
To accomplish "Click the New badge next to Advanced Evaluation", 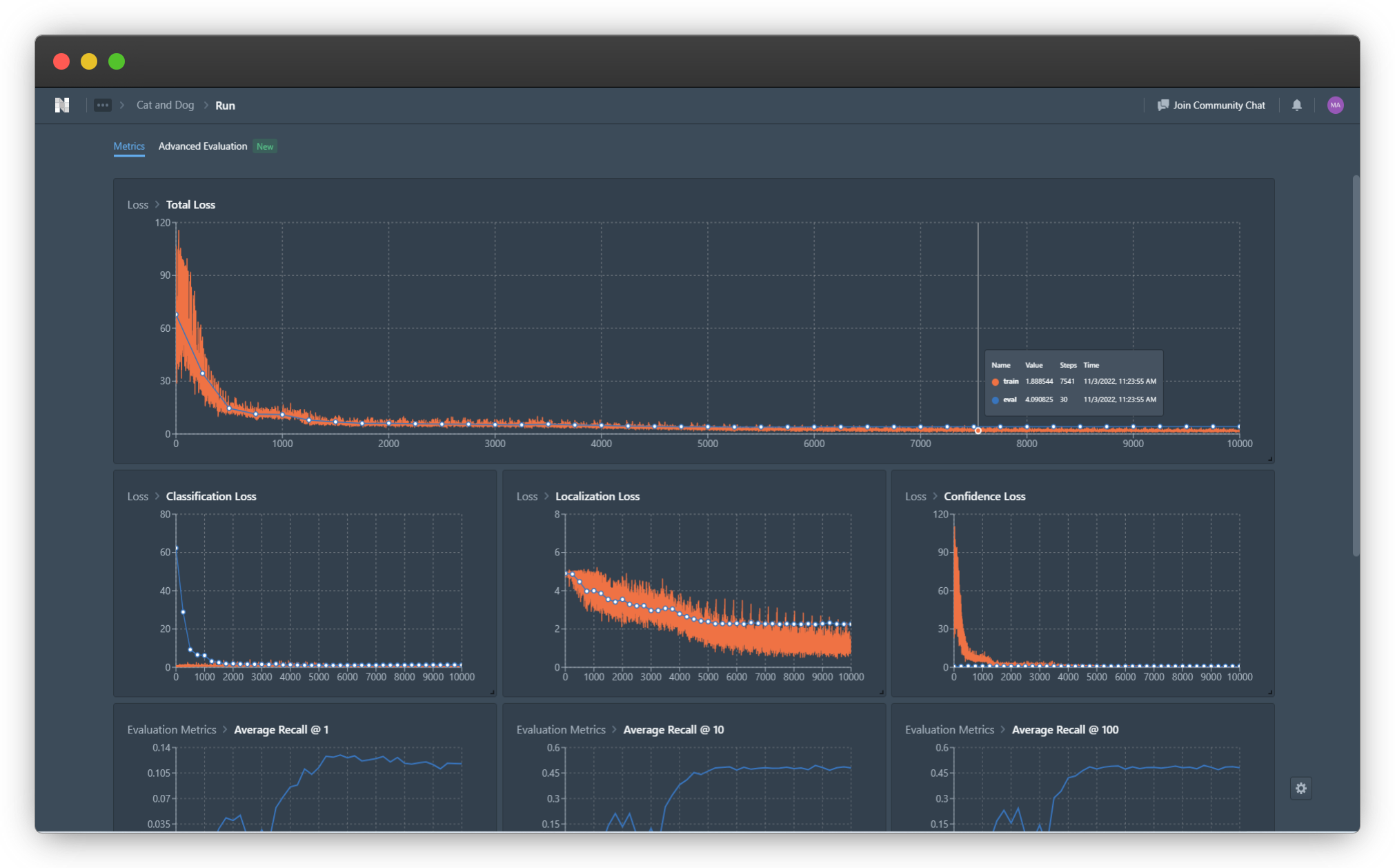I will [265, 146].
